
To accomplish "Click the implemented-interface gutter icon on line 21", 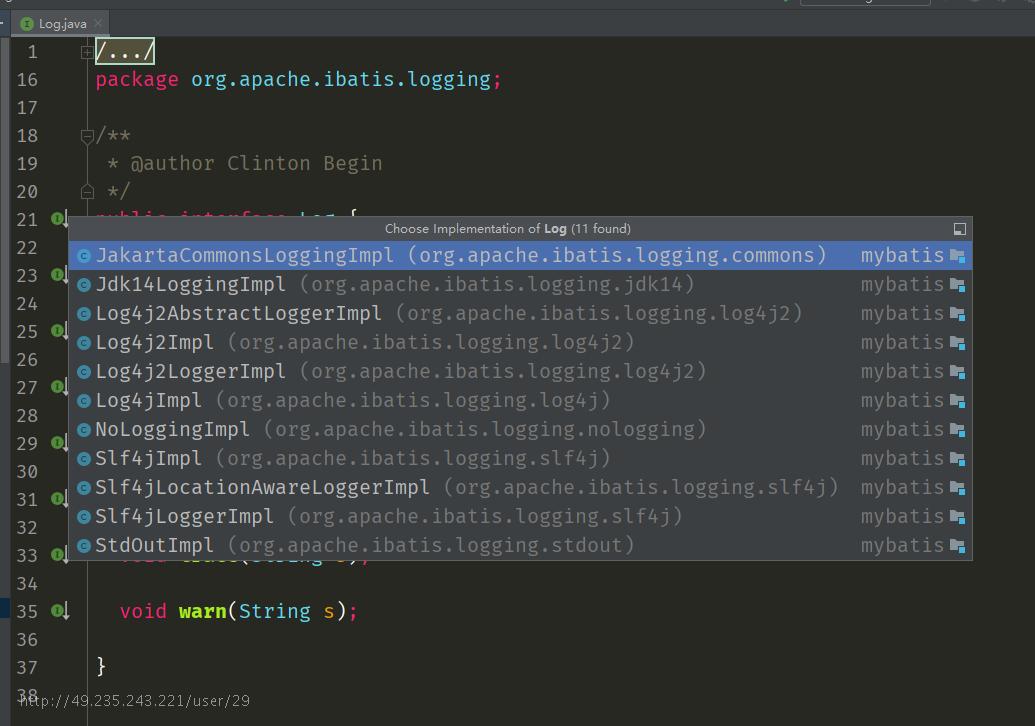I will coord(59,218).
